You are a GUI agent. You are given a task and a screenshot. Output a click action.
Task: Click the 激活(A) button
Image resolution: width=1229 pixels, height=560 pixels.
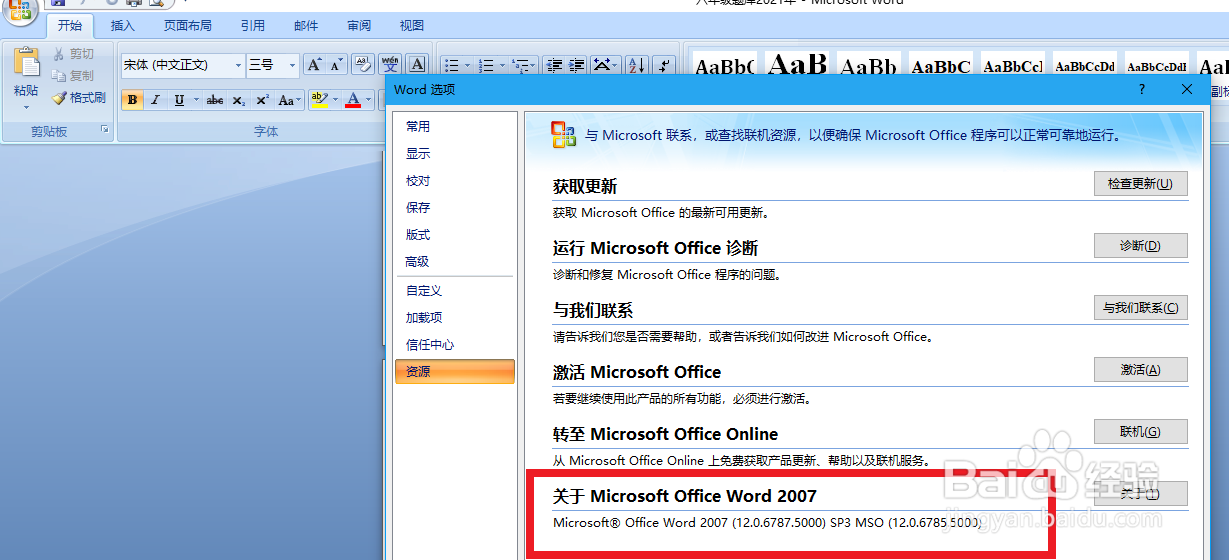pos(1141,370)
